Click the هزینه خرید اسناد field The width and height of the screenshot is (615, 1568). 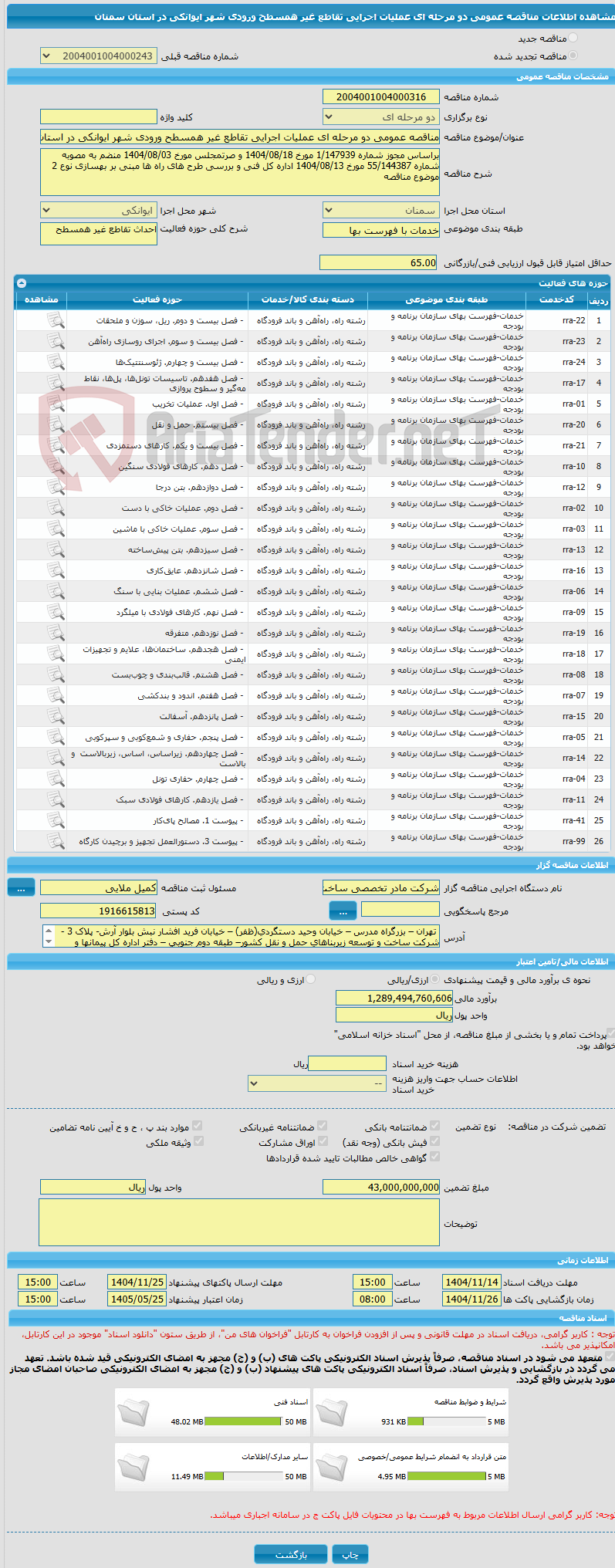[347, 1063]
